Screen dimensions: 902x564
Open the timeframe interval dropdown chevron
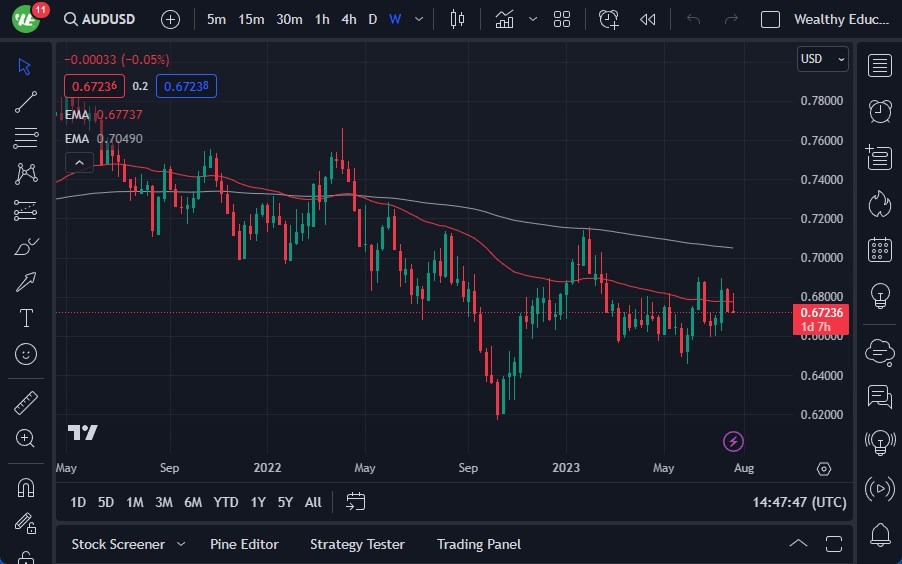(x=418, y=19)
